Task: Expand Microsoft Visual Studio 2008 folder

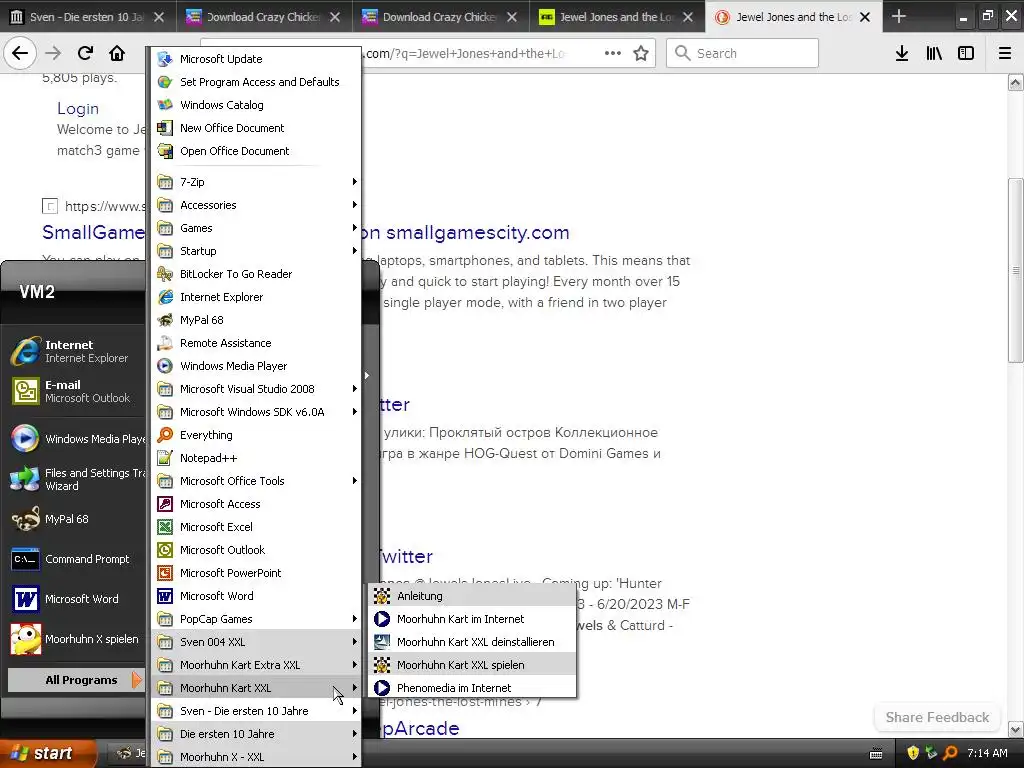Action: click(x=256, y=389)
